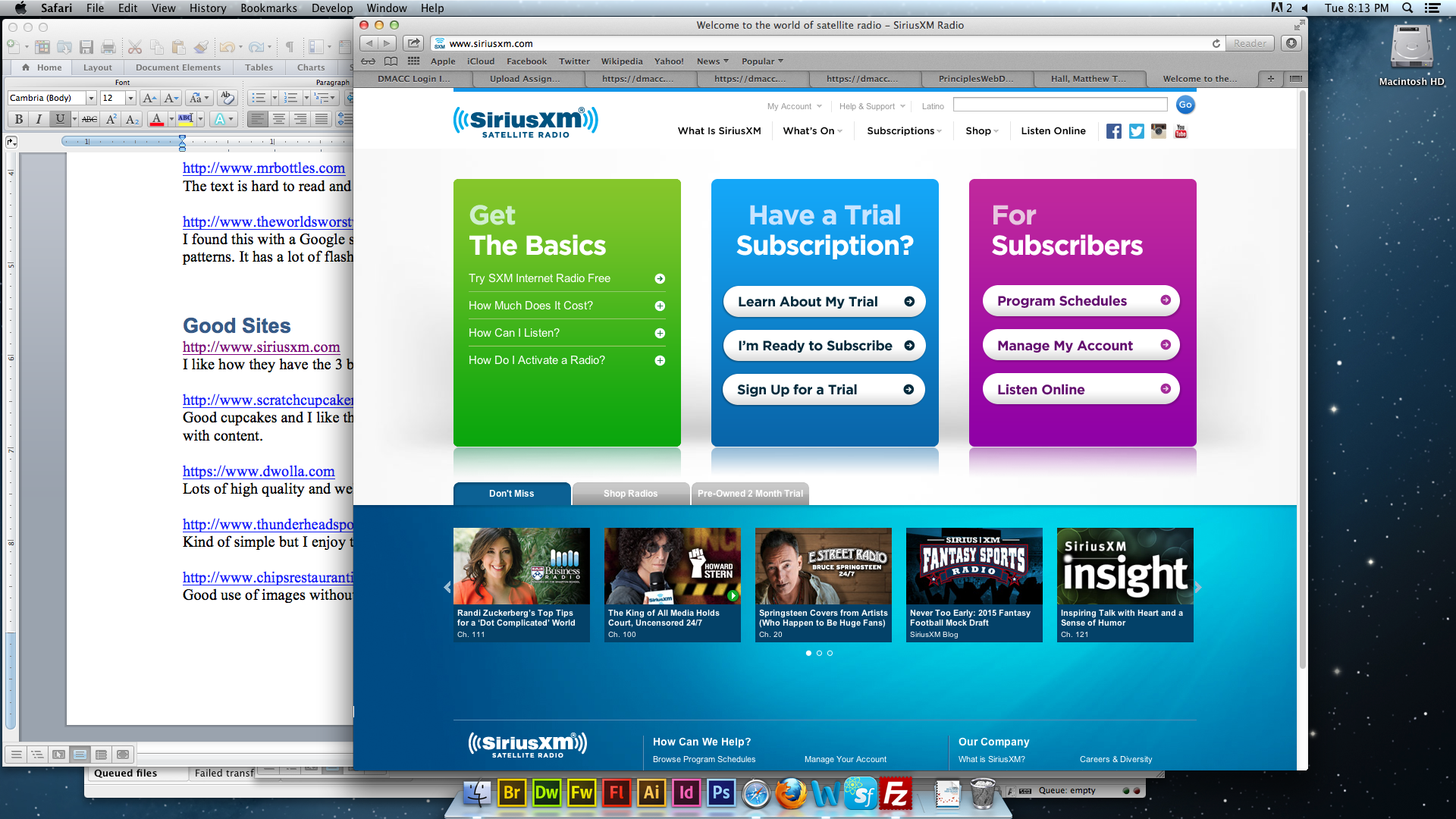Switch to the Document Elements ribbon tab
Screen dimensions: 1456x819
pyautogui.click(x=178, y=67)
